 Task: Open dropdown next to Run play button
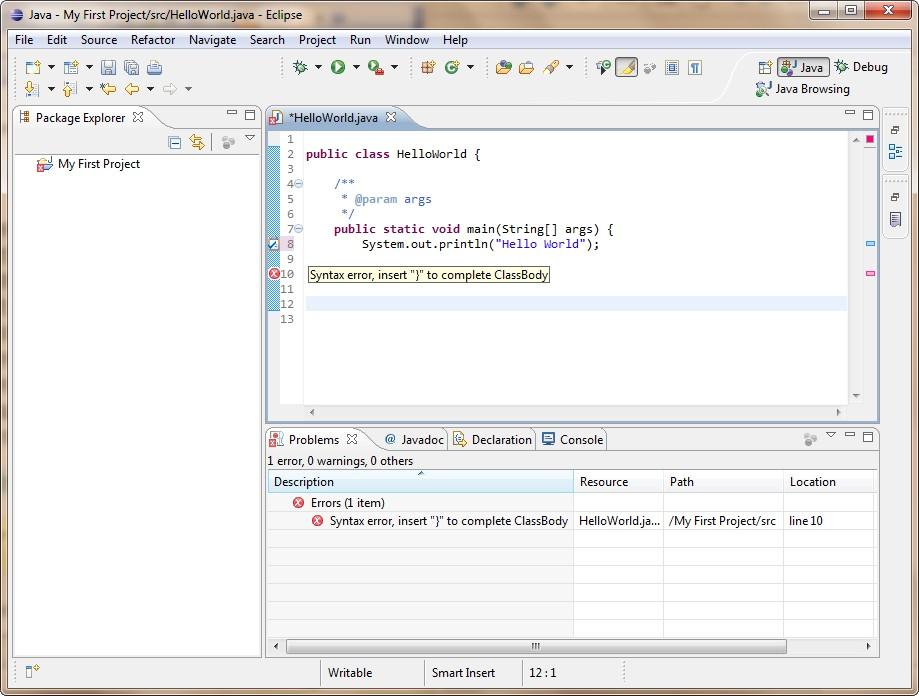tap(356, 67)
